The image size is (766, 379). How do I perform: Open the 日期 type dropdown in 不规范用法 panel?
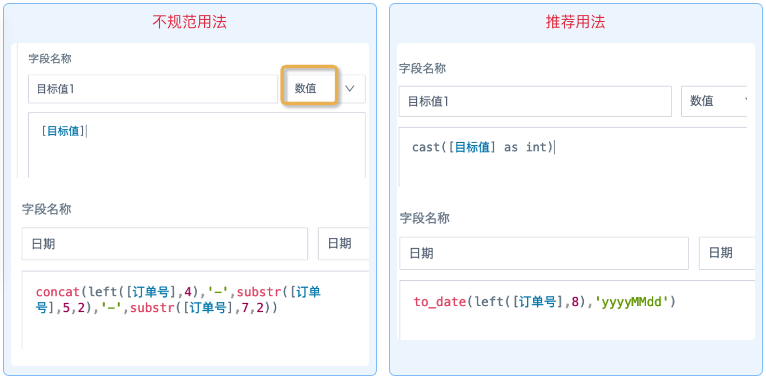tap(343, 244)
